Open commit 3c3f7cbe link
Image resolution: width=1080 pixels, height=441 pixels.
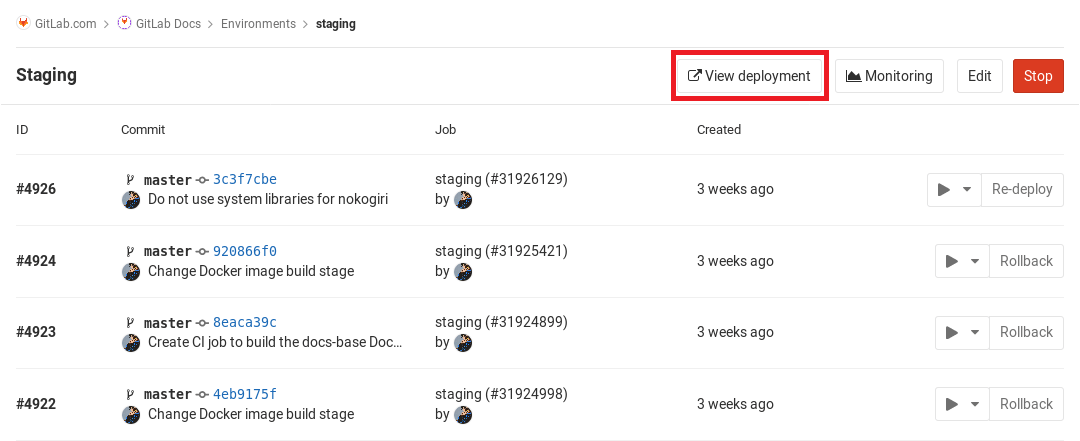245,180
